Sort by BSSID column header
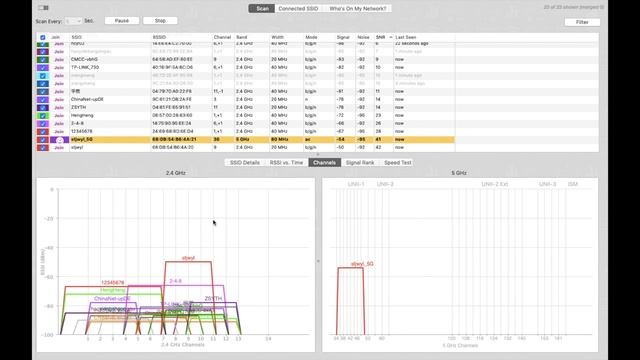 tap(159, 37)
